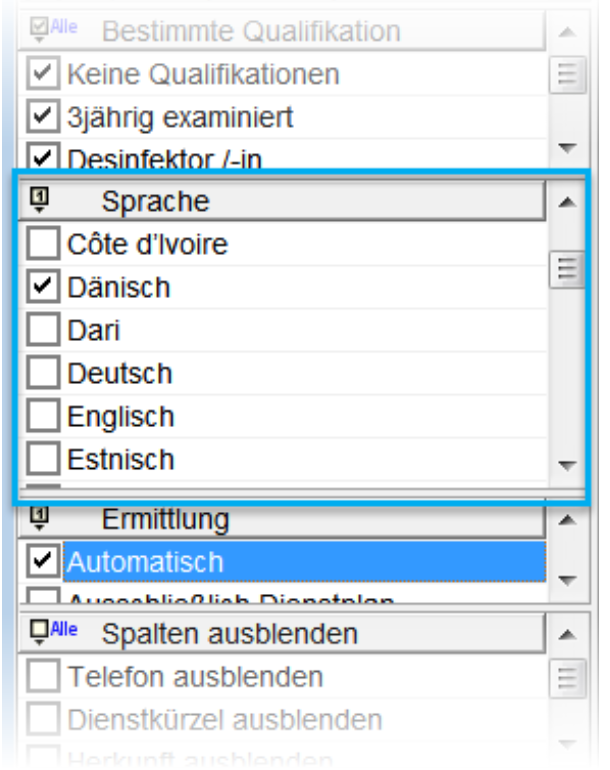Screen dimensions: 610x770
Task: Tick the Englisch checkbox
Action: pyautogui.click(x=43, y=417)
